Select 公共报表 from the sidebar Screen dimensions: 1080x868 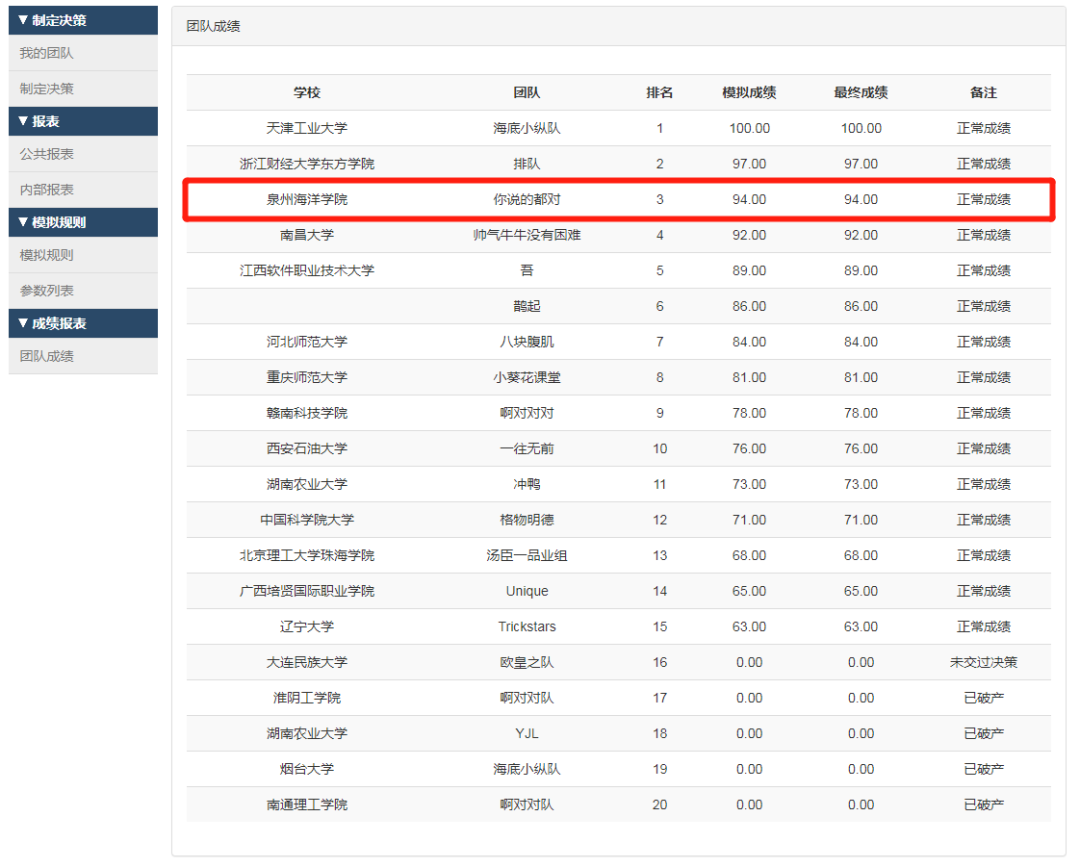pyautogui.click(x=46, y=154)
